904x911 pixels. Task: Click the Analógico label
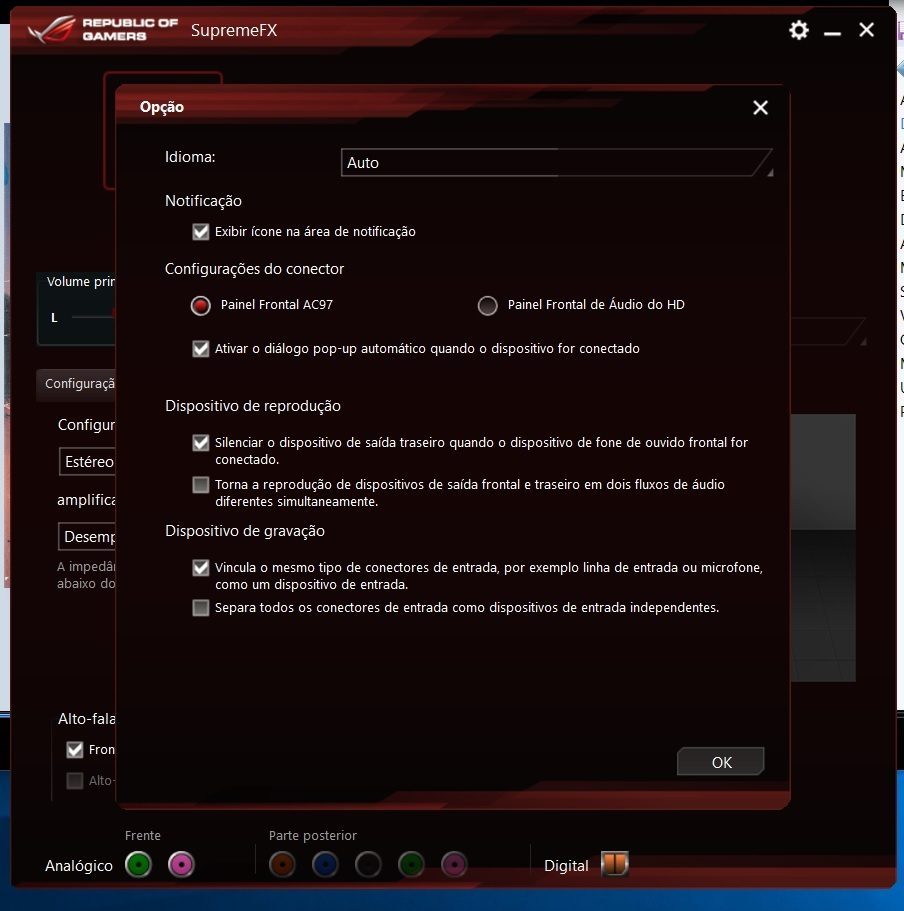coord(79,866)
